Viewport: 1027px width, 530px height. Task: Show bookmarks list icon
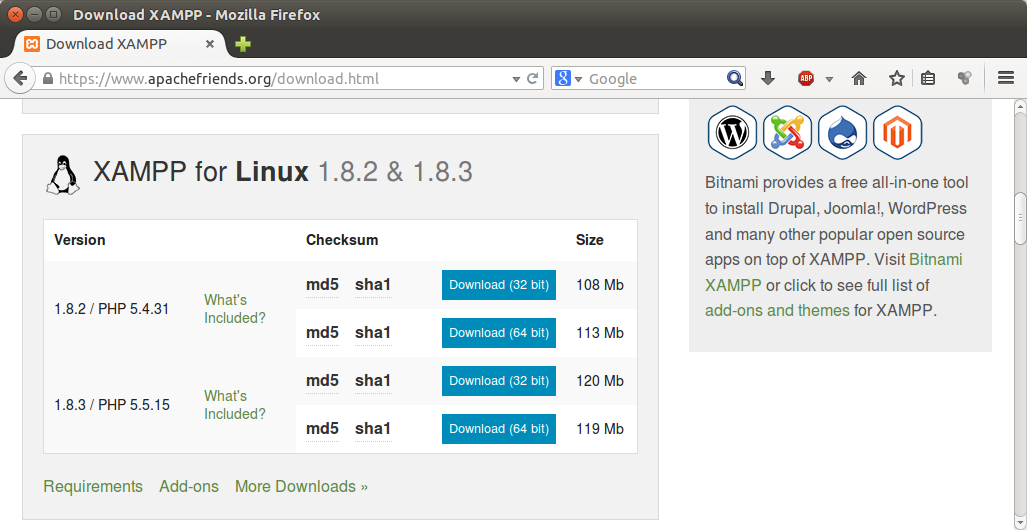coord(928,78)
